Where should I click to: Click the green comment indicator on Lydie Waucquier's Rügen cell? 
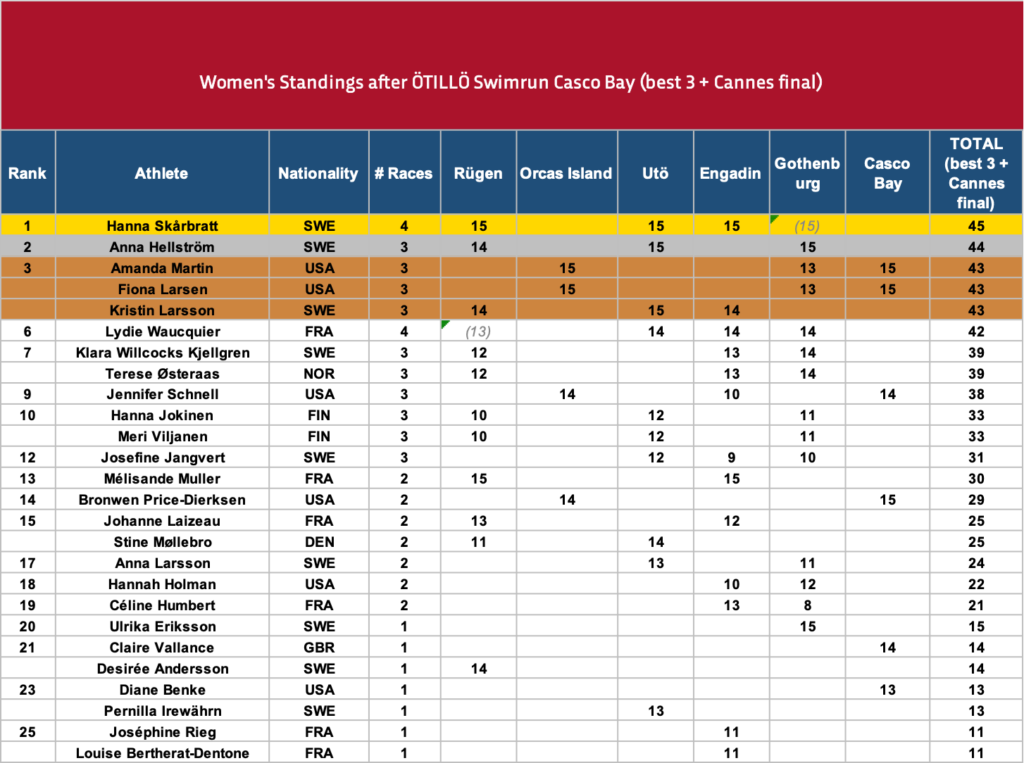coord(445,324)
